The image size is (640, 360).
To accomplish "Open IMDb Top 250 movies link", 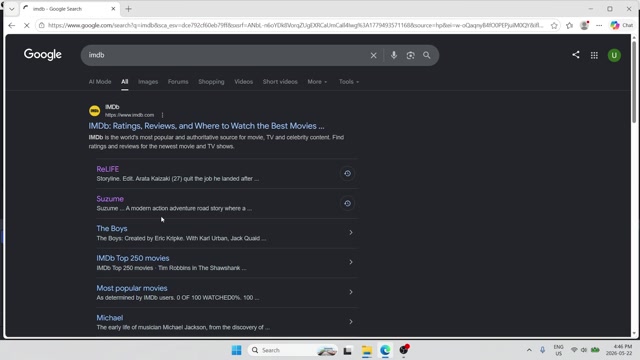I will pyautogui.click(x=133, y=258).
